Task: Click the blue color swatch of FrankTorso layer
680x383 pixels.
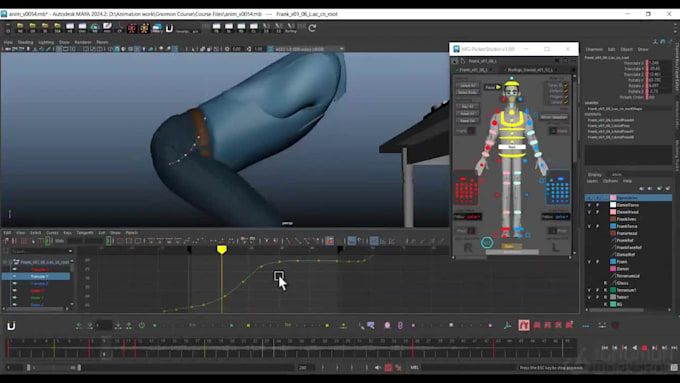Action: click(613, 226)
